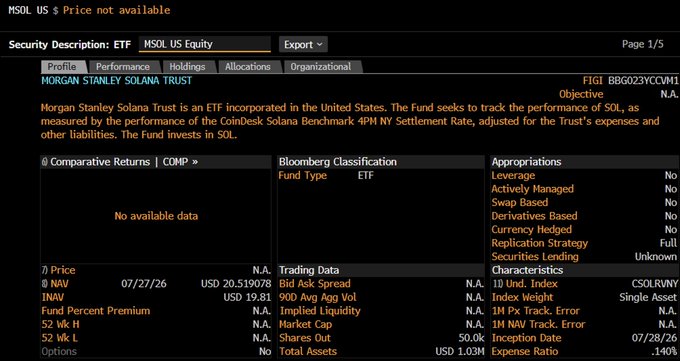
Task: Click the Objective label
Action: point(581,94)
